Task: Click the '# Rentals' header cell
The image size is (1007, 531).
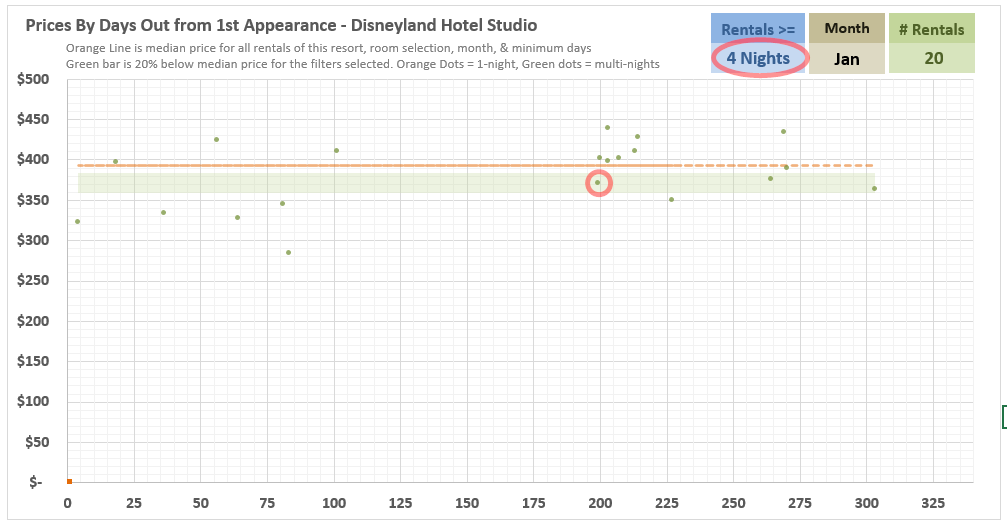Action: coord(933,29)
